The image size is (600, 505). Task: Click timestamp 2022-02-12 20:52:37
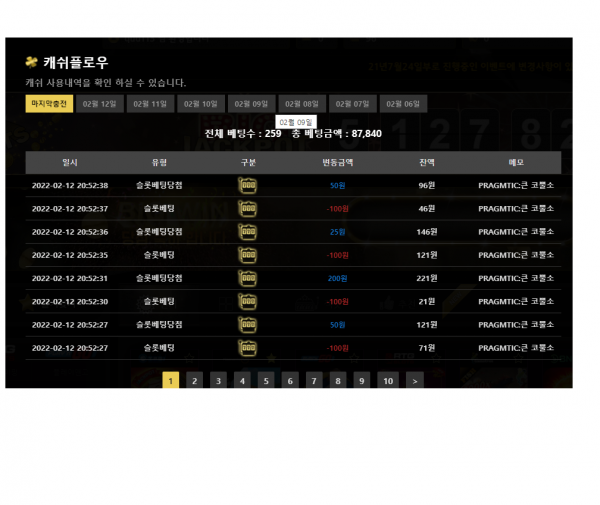[70, 209]
